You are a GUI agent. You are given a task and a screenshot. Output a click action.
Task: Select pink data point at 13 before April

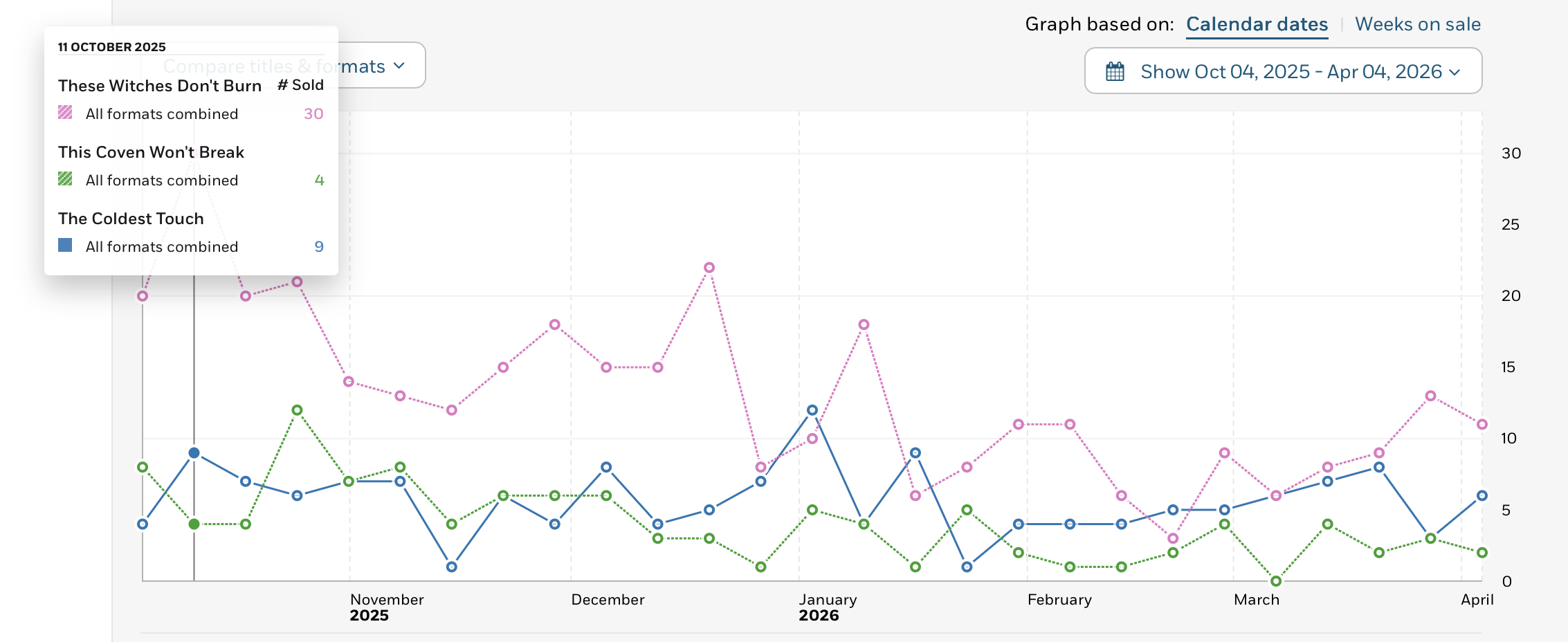(x=1431, y=396)
